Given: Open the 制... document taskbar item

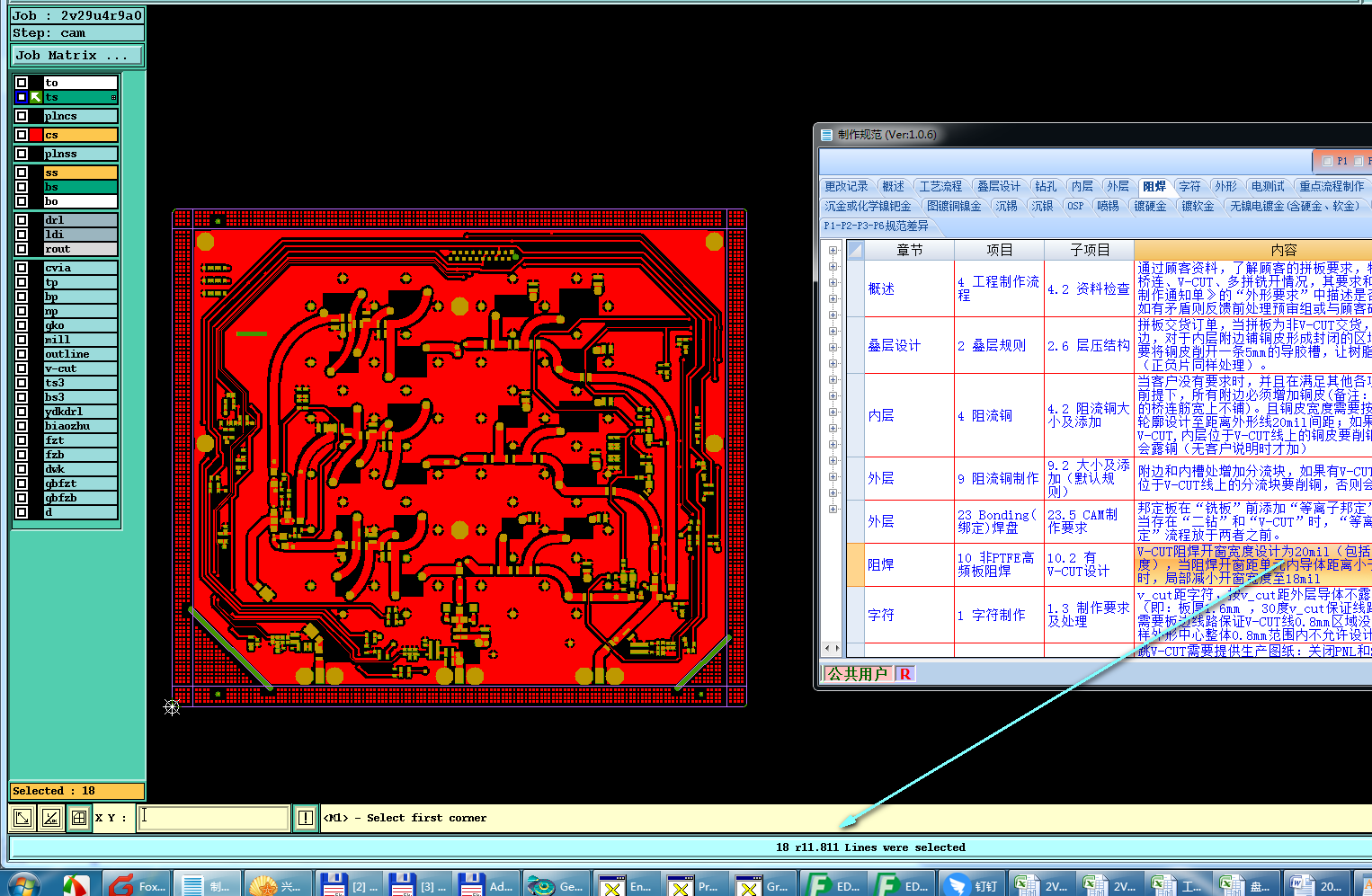Looking at the screenshot, I should (207, 885).
